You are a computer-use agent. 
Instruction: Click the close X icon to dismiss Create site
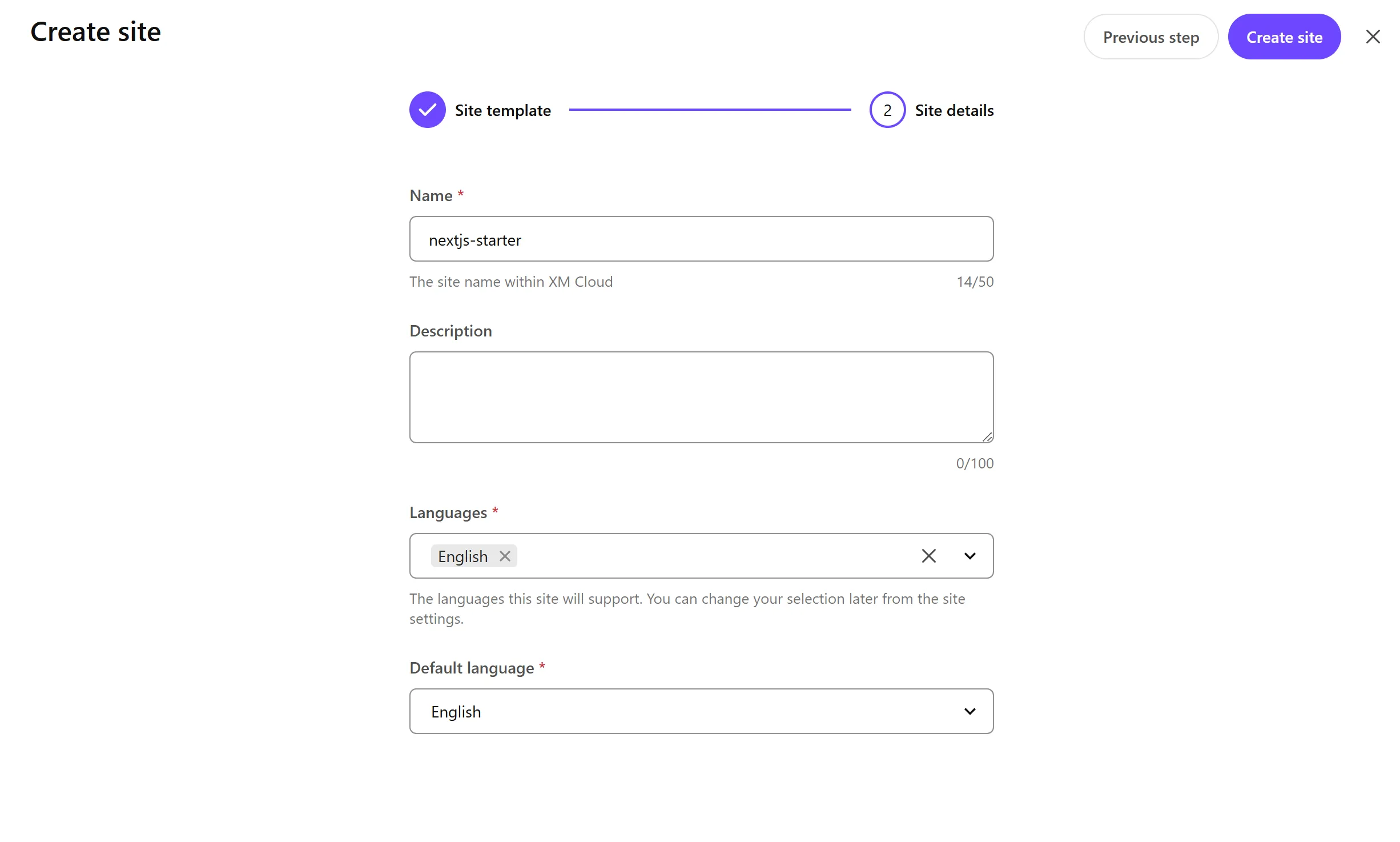click(x=1373, y=37)
